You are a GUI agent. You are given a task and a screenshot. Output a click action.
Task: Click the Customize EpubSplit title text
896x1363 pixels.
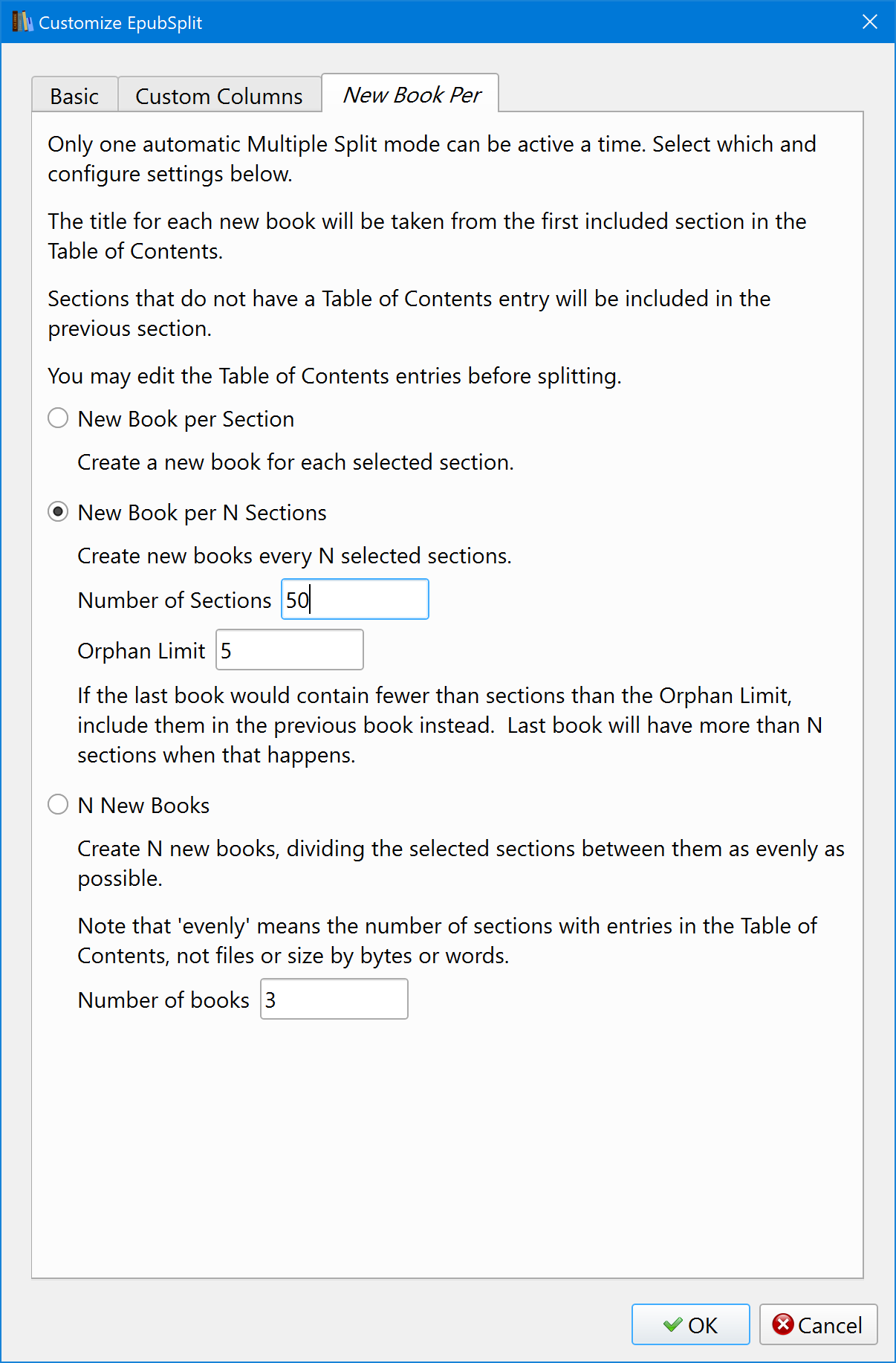[x=120, y=23]
